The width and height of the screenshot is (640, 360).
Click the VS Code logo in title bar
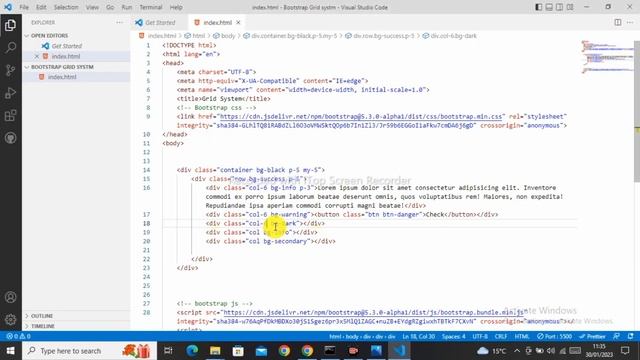click(x=8, y=7)
